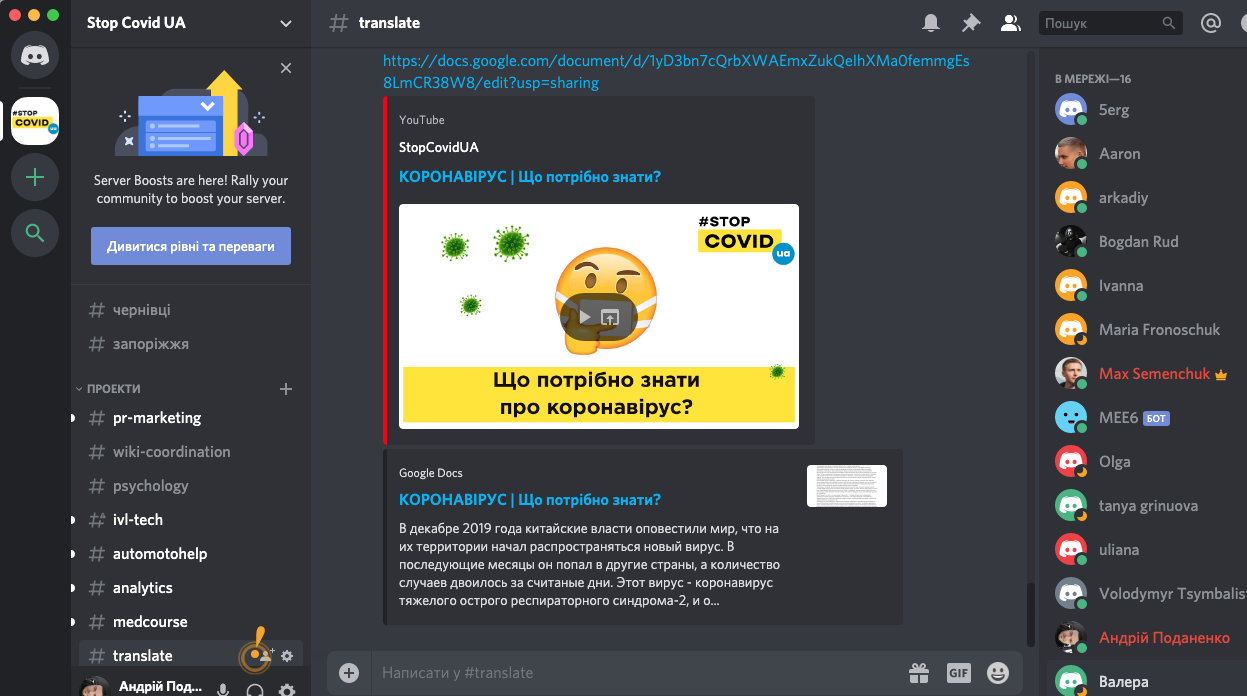Toggle deafen with the headphones icon
1247x696 pixels.
click(255, 689)
